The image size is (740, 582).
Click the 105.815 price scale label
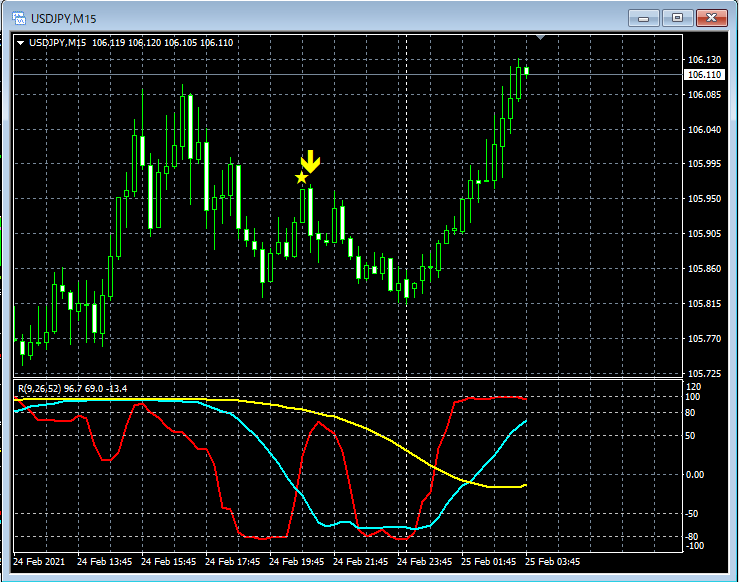[x=705, y=304]
